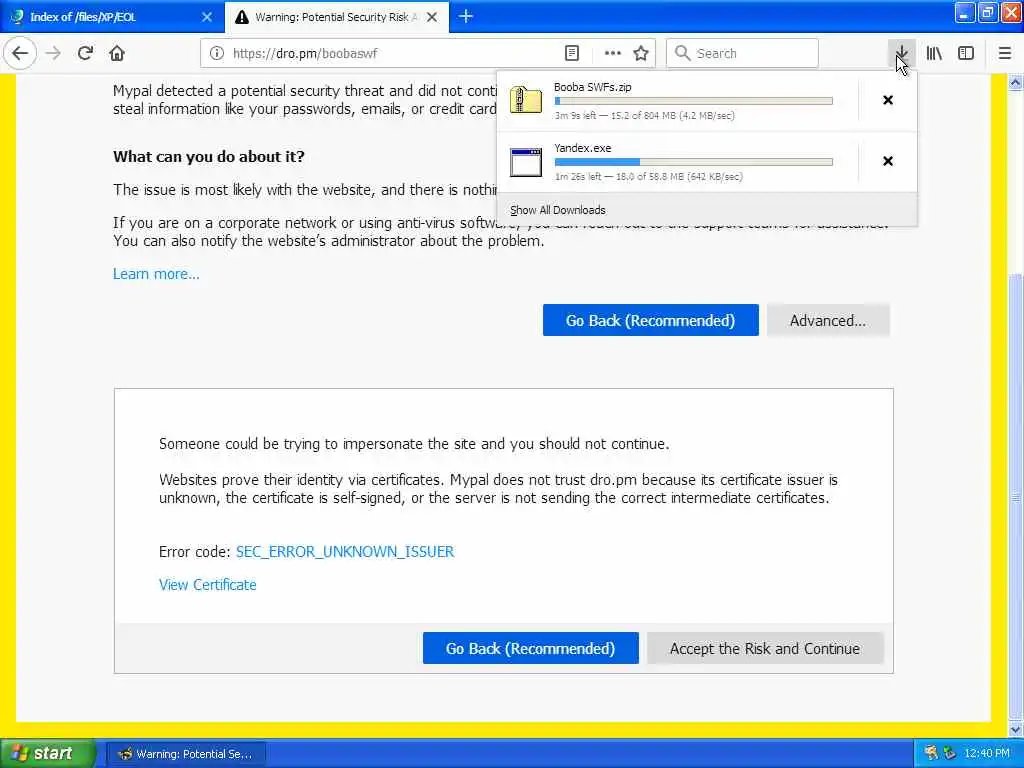
Task: Click the browser Back arrow button
Action: (x=20, y=54)
